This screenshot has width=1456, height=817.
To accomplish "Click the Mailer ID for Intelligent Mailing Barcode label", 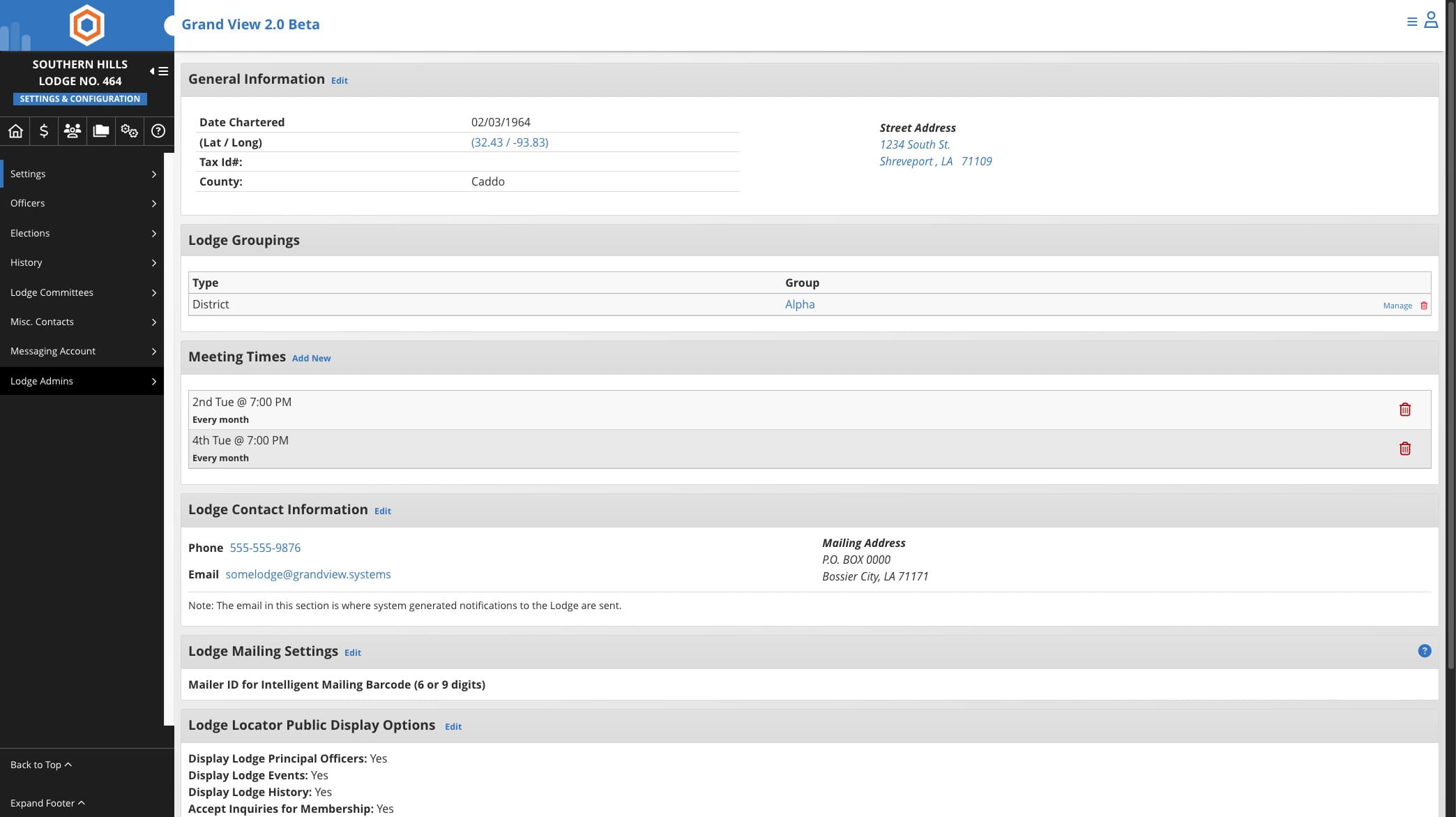I will [x=337, y=684].
